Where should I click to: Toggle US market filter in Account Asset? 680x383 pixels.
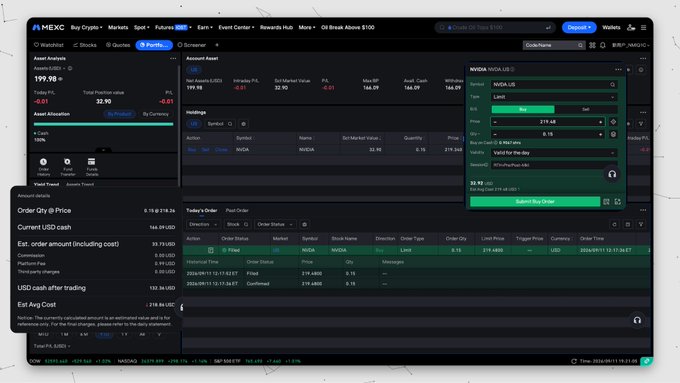[x=194, y=70]
